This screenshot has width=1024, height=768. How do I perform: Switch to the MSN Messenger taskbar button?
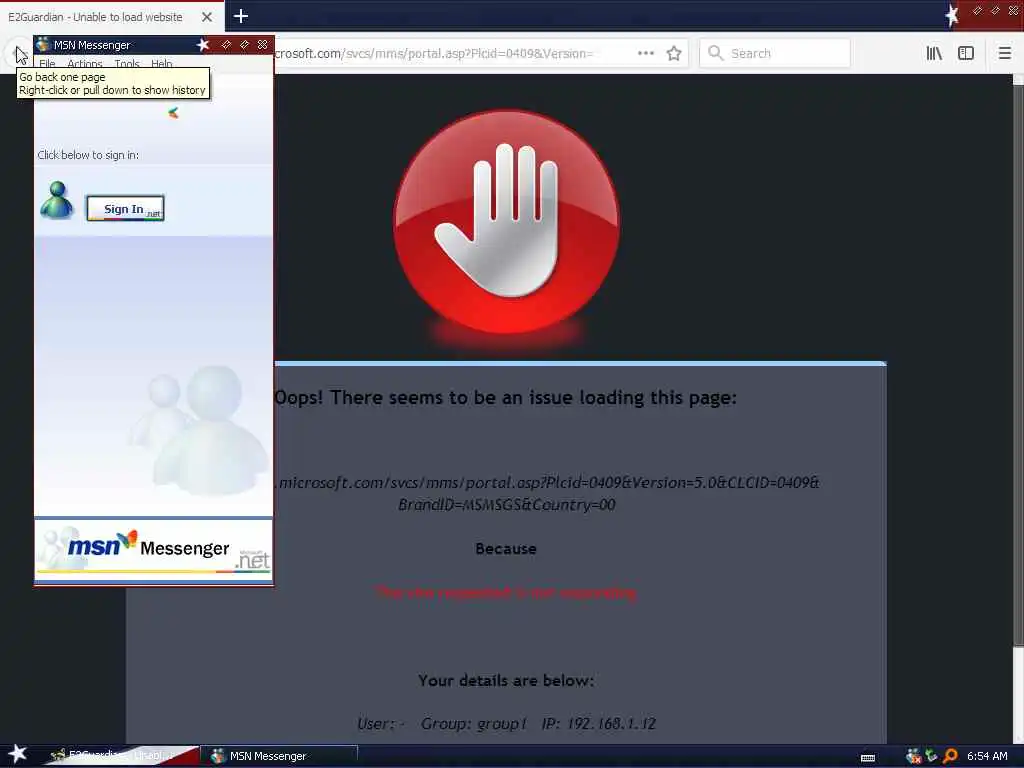pyautogui.click(x=281, y=756)
